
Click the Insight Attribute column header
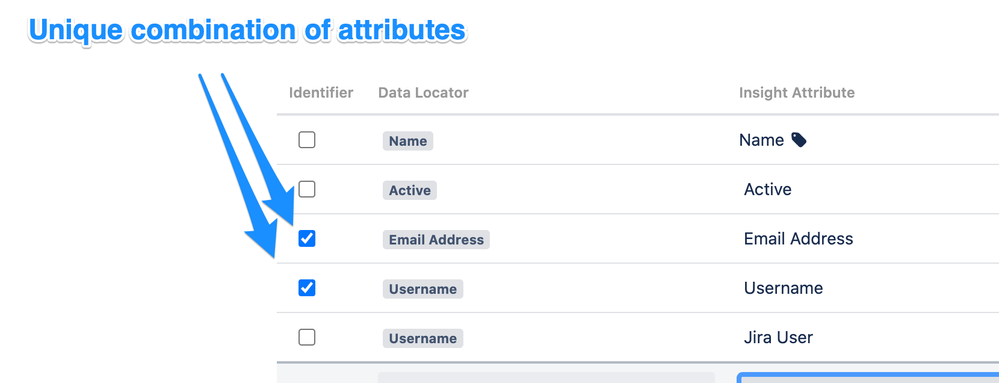tap(797, 92)
